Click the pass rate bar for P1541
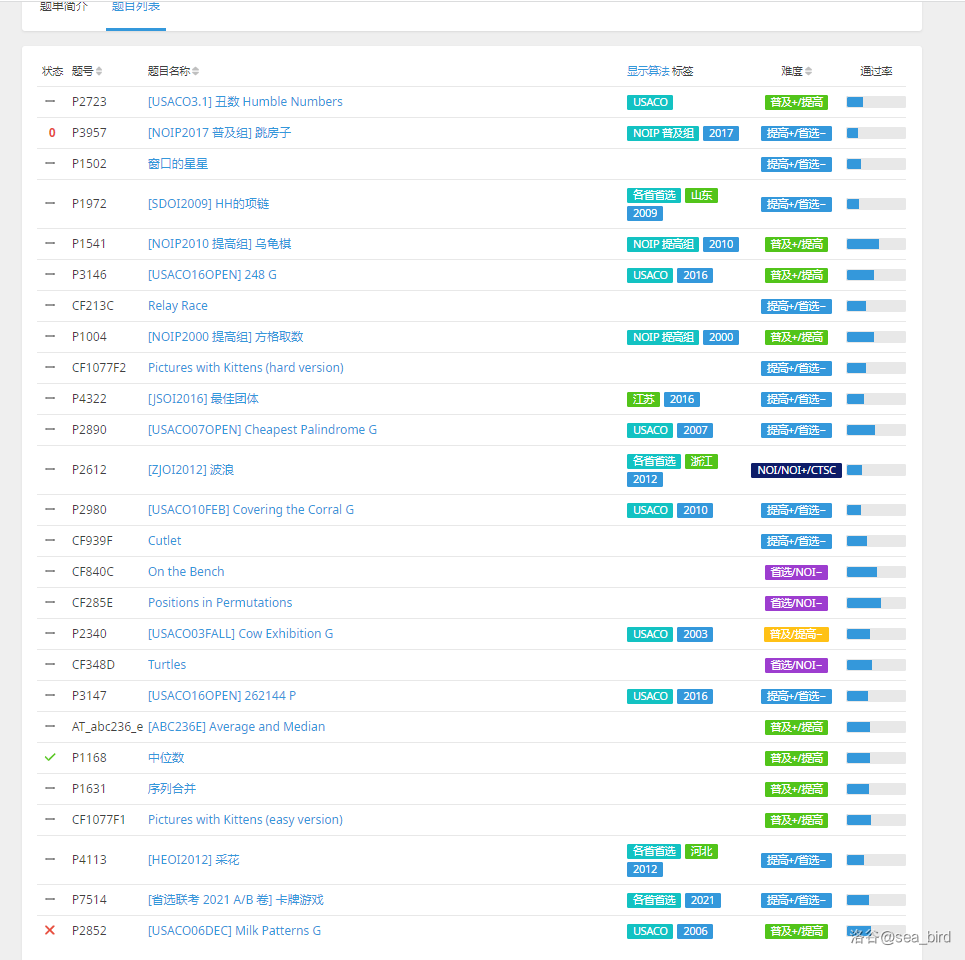The image size is (965, 960). [x=876, y=244]
